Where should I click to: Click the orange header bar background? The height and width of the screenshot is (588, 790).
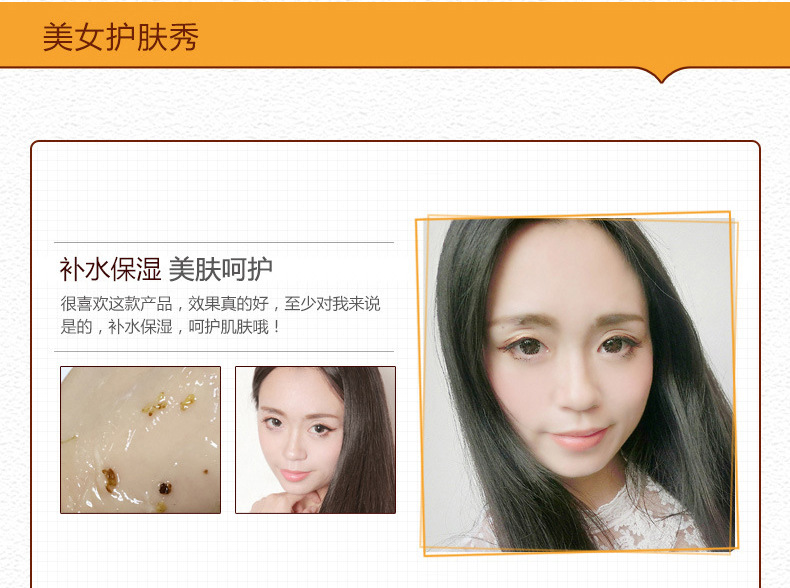(x=453, y=35)
